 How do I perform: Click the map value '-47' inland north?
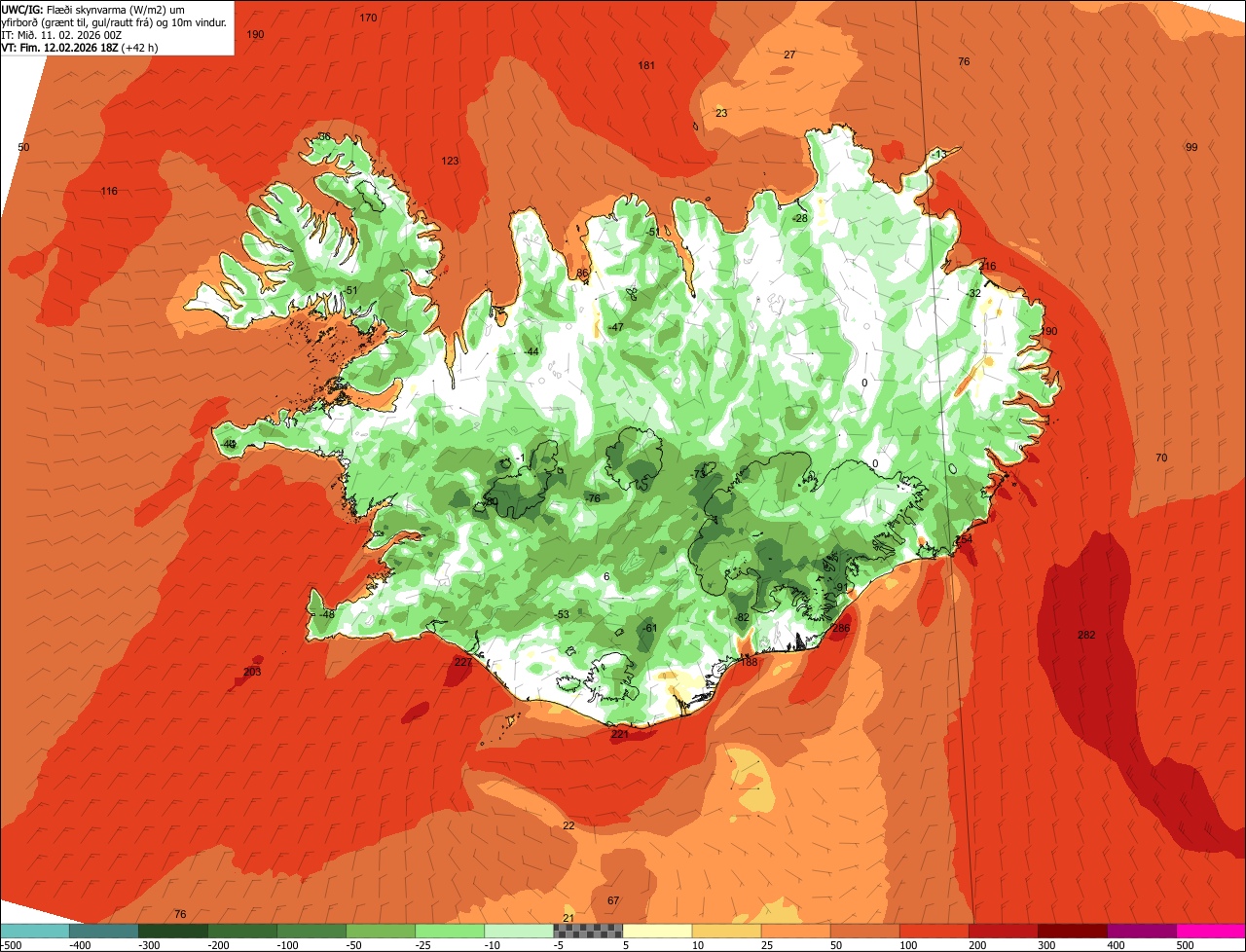click(615, 328)
